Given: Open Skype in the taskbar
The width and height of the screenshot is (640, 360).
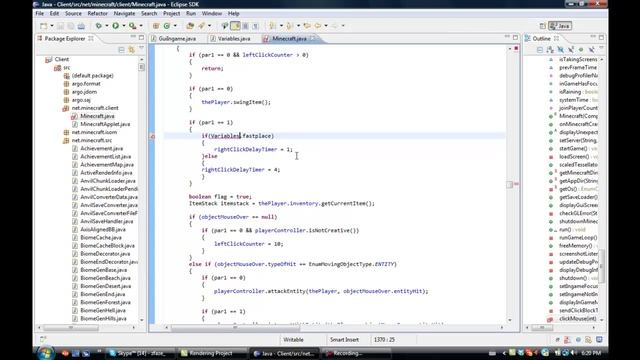Looking at the screenshot, I should (x=139, y=353).
